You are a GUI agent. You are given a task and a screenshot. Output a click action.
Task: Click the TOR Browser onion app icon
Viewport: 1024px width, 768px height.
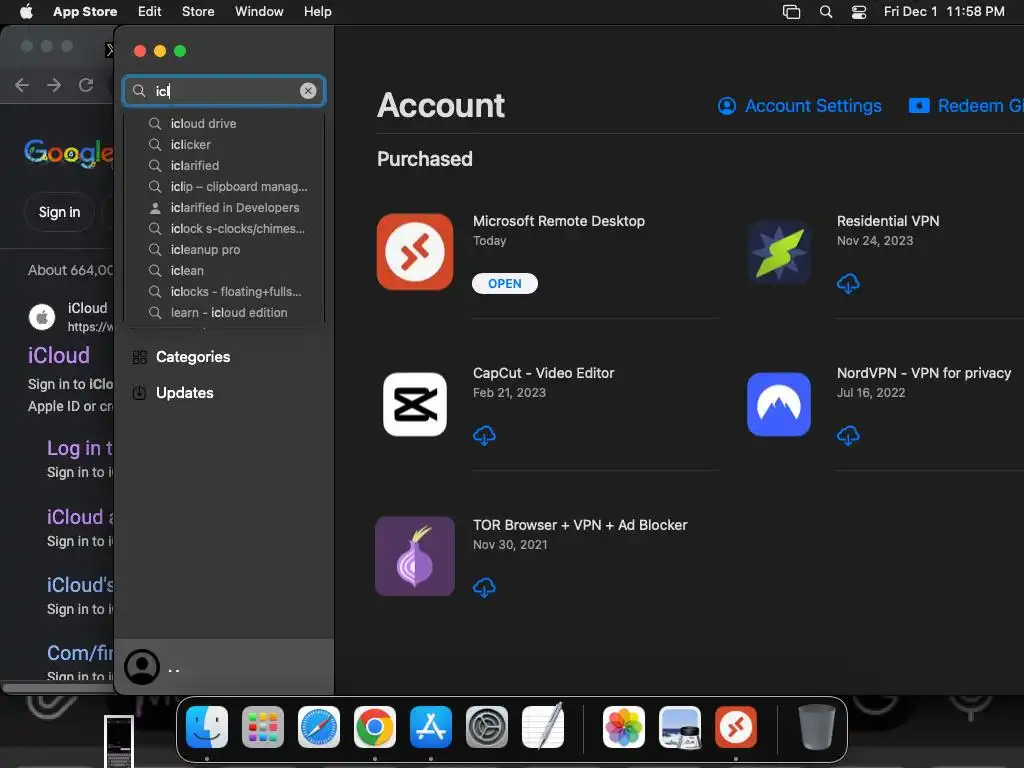(x=415, y=556)
